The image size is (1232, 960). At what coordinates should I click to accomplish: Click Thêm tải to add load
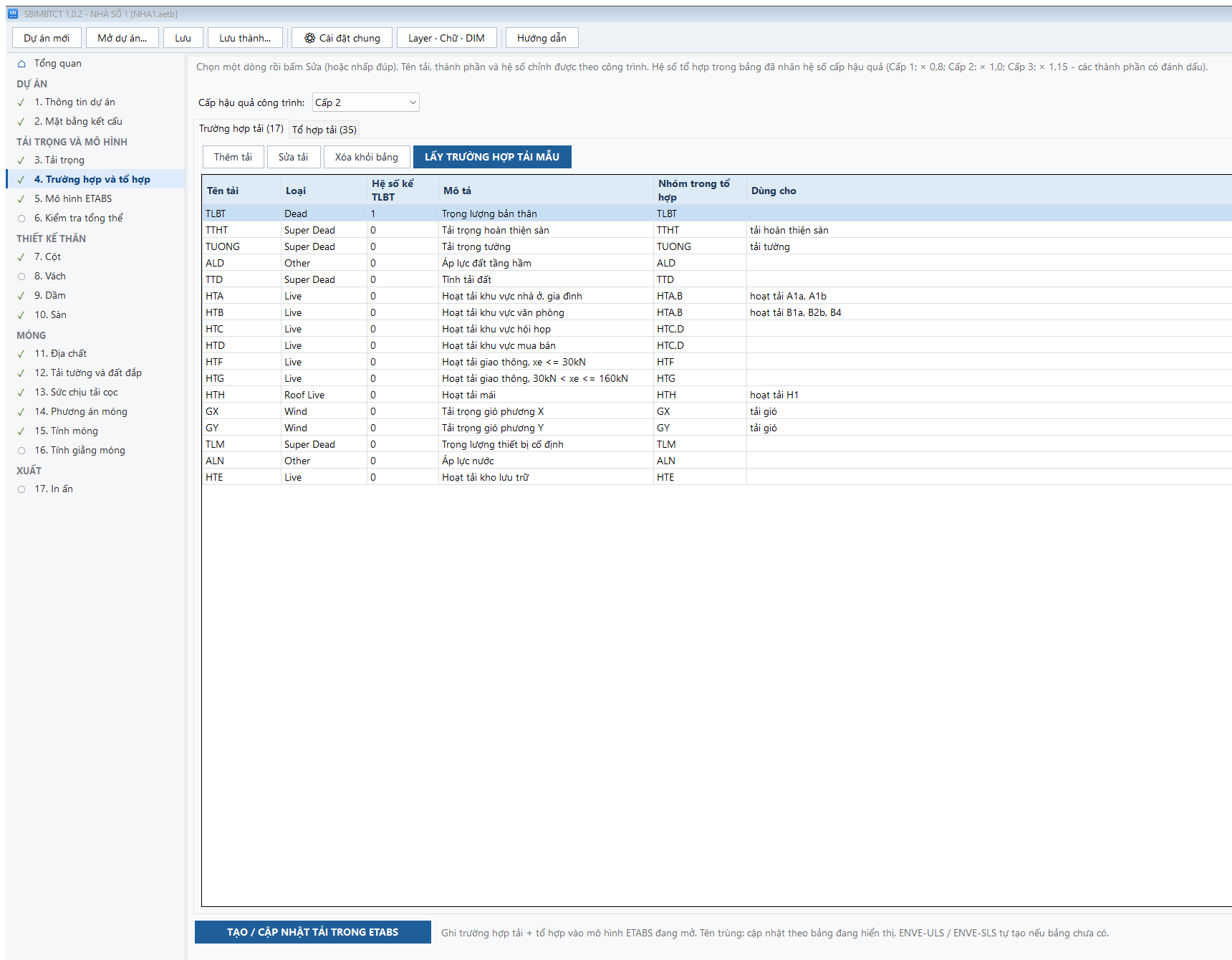point(233,157)
